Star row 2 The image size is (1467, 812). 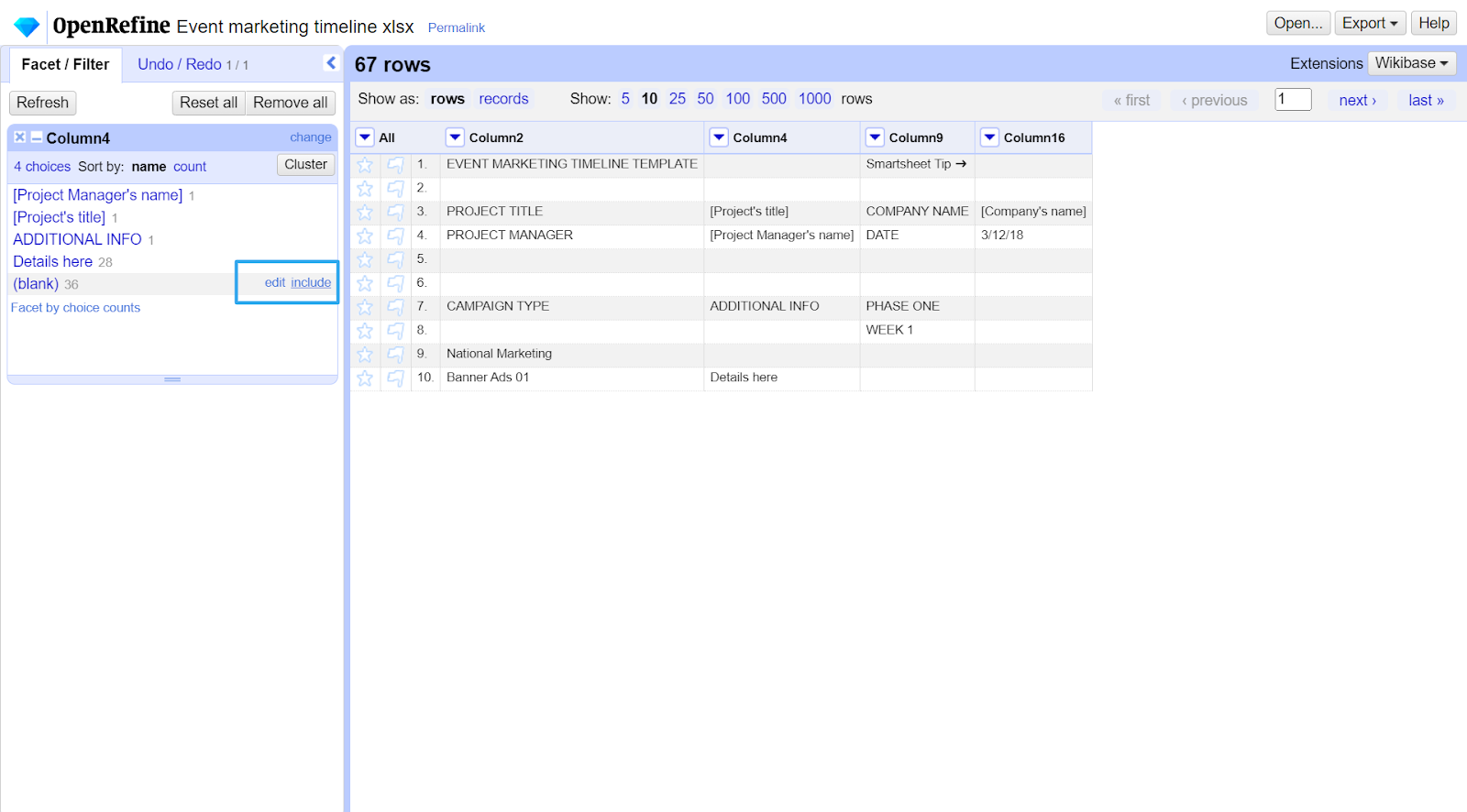point(365,189)
